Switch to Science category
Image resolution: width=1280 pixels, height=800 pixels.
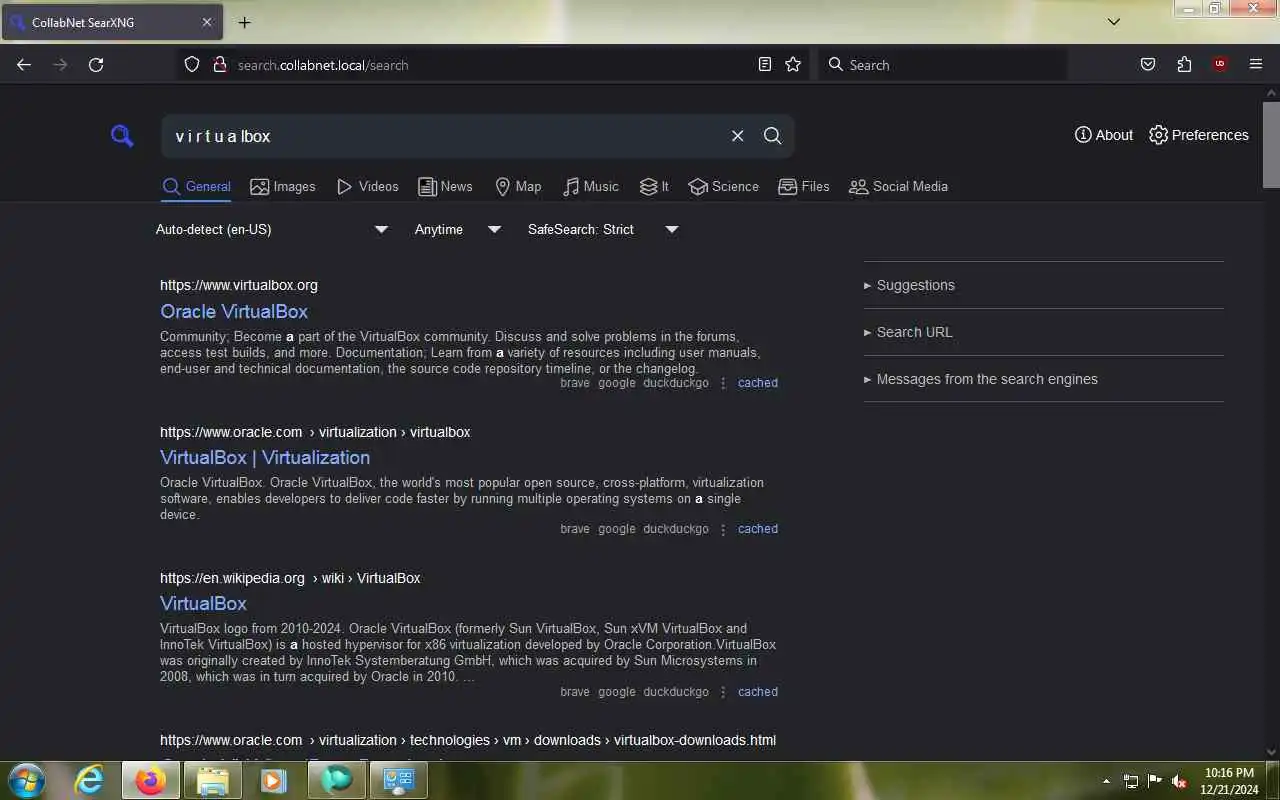coord(724,187)
